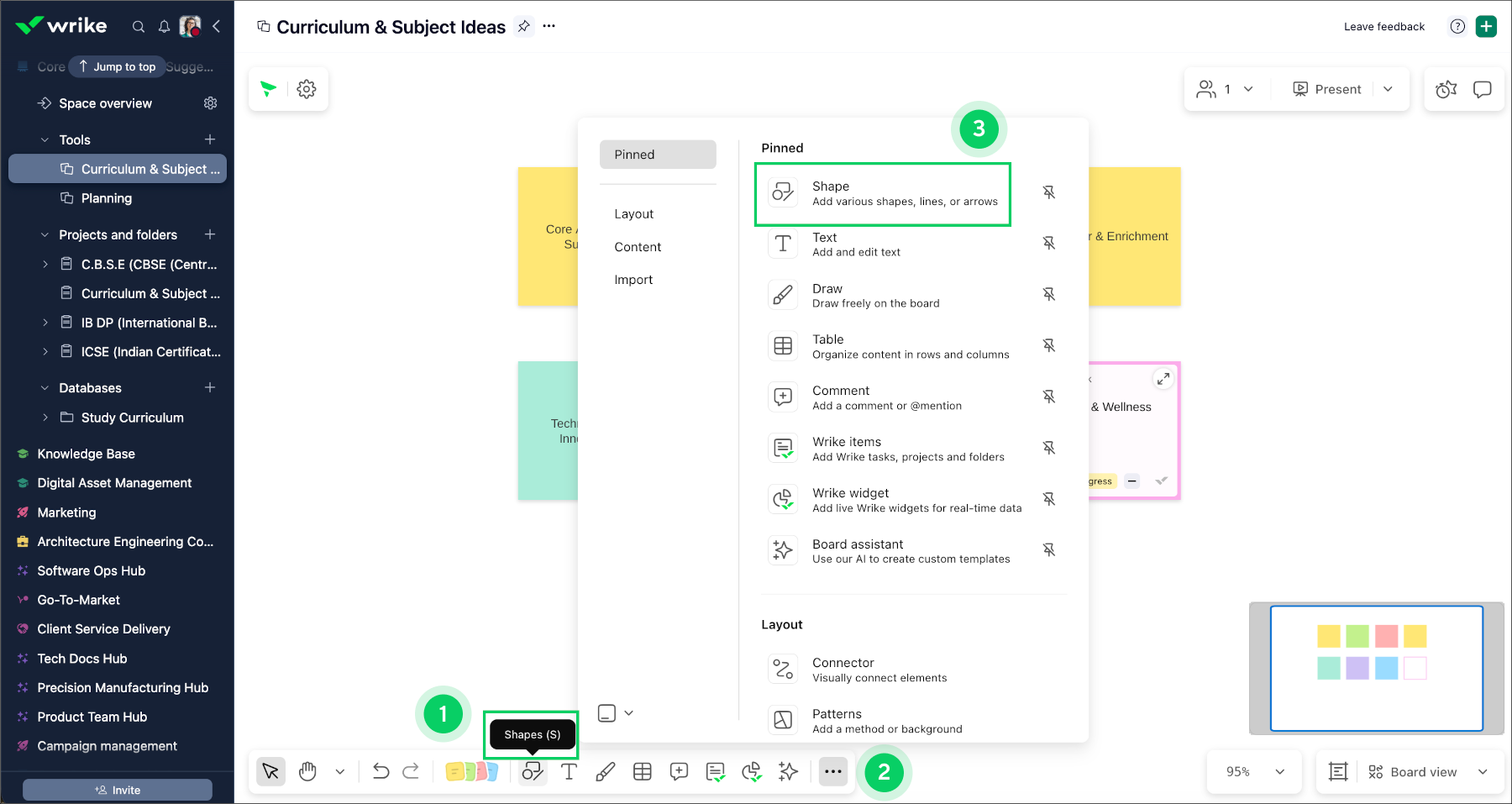
Task: Open the panel position dropdown
Action: pos(616,712)
